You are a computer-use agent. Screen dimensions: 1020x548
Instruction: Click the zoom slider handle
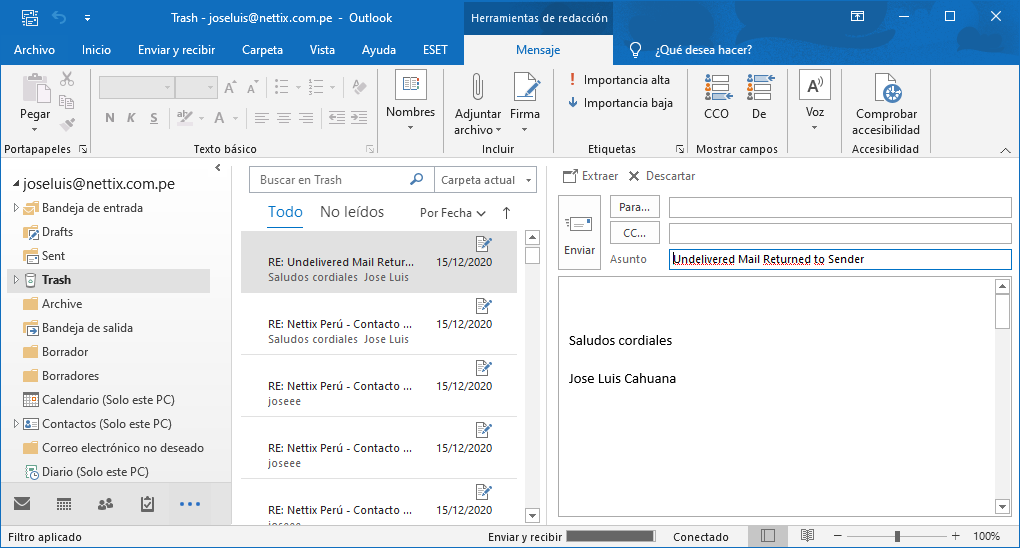click(x=897, y=536)
